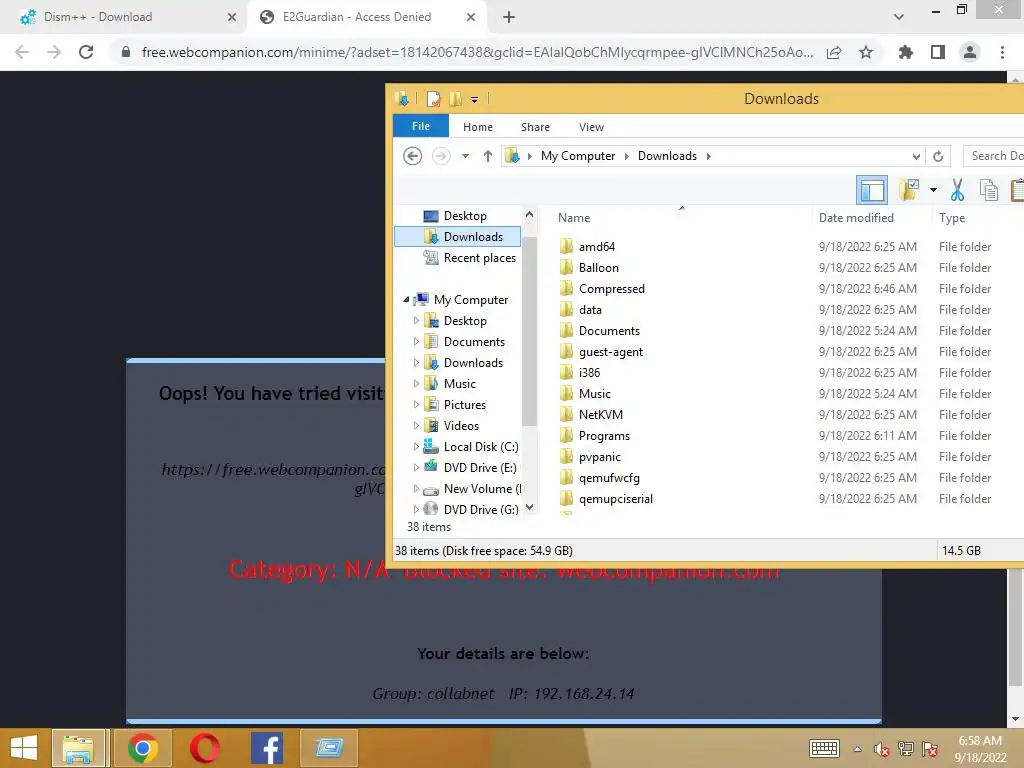Click My Computer in the breadcrumb path
The image size is (1024, 768).
click(x=578, y=156)
